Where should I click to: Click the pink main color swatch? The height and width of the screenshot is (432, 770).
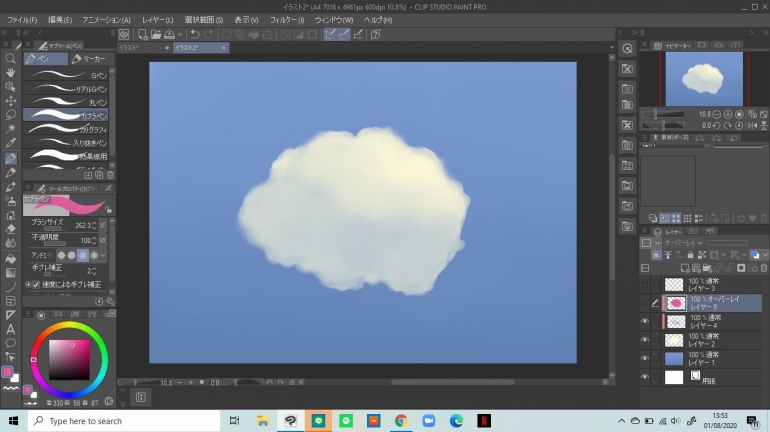click(x=7, y=372)
